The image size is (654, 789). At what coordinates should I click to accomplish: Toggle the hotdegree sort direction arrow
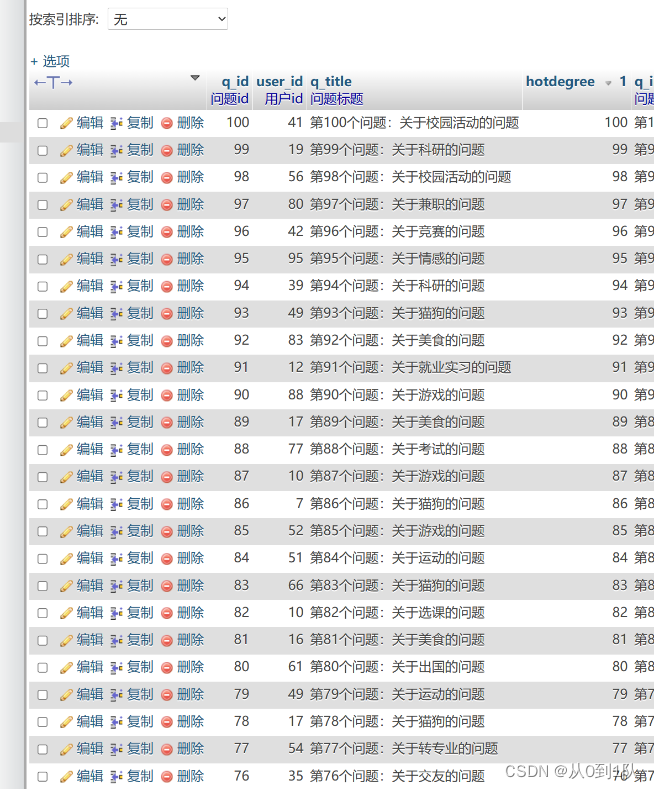[x=608, y=83]
